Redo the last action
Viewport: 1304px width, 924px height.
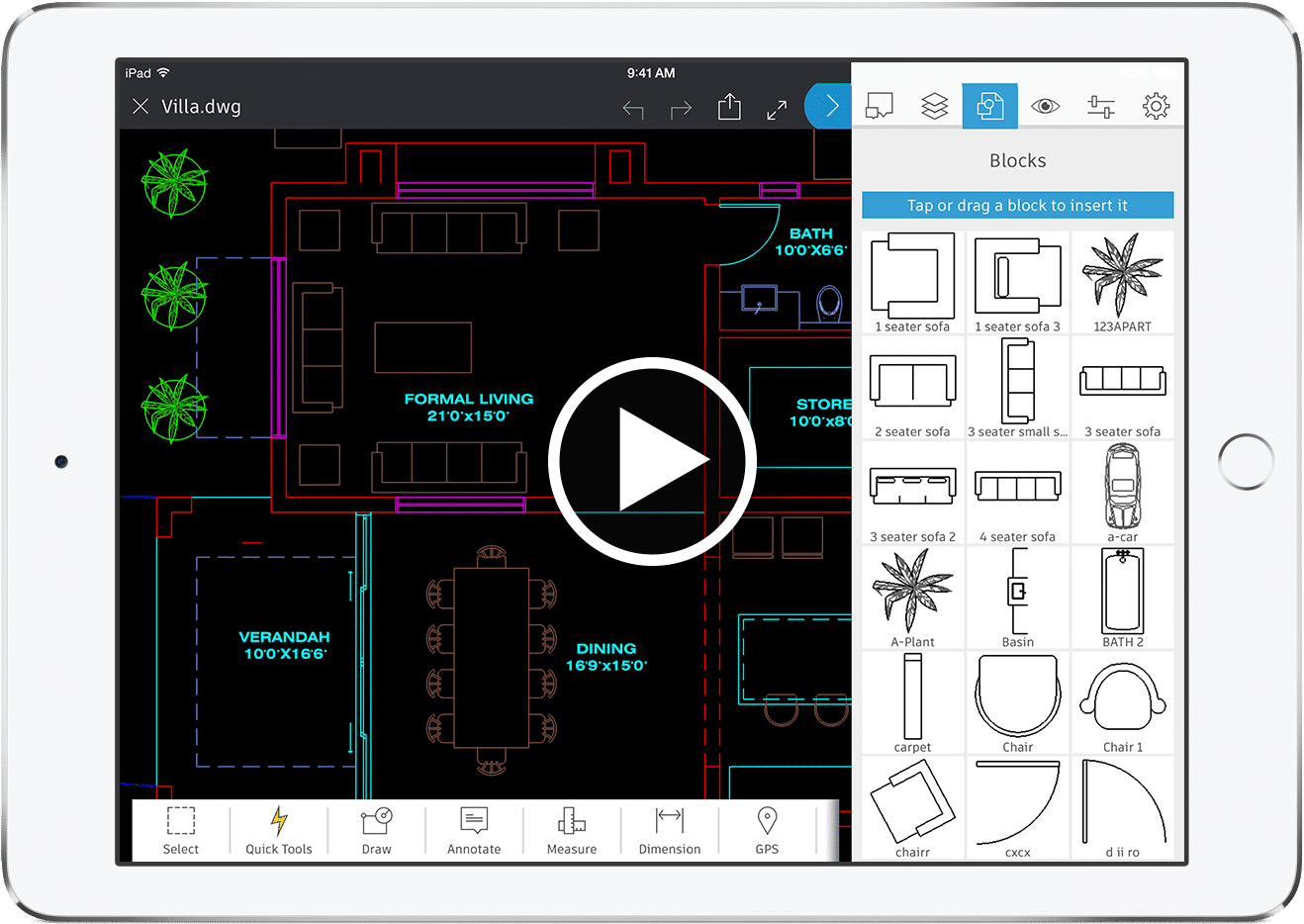[x=681, y=109]
